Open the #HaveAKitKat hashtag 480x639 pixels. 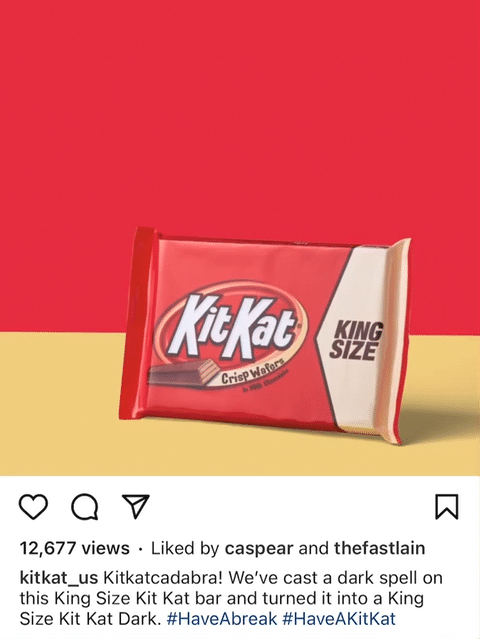point(339,619)
